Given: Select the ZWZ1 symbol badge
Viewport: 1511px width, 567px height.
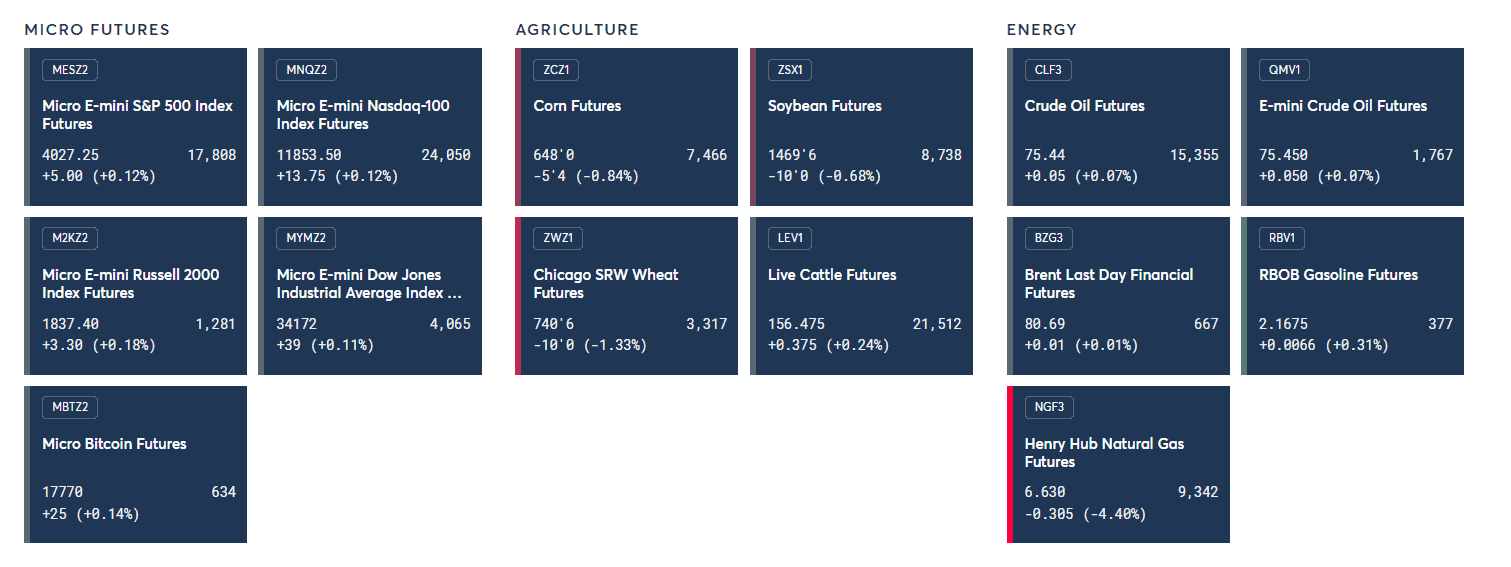Looking at the screenshot, I should pyautogui.click(x=558, y=239).
